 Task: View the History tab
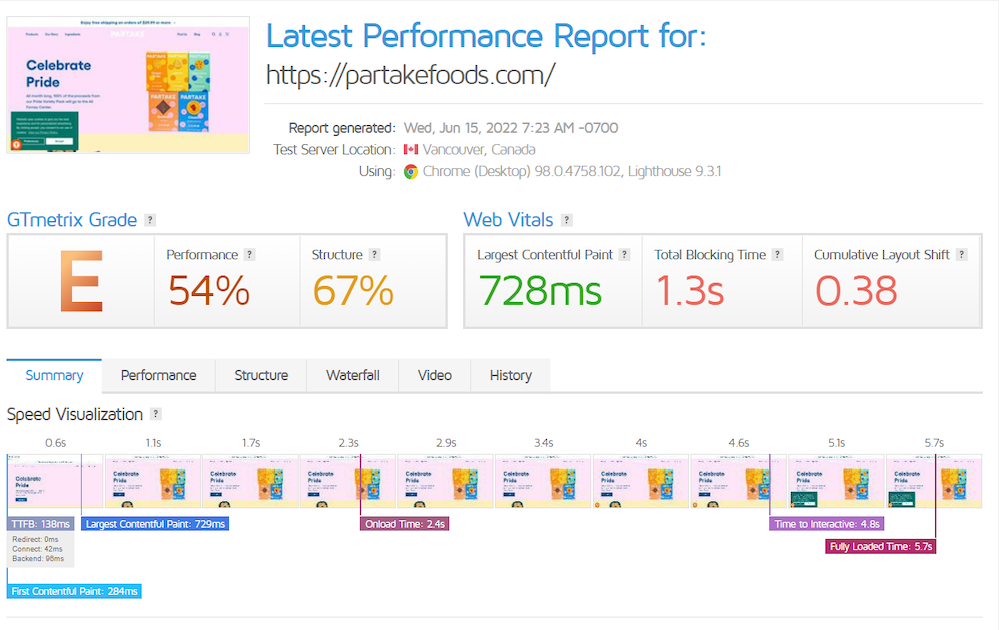point(510,375)
